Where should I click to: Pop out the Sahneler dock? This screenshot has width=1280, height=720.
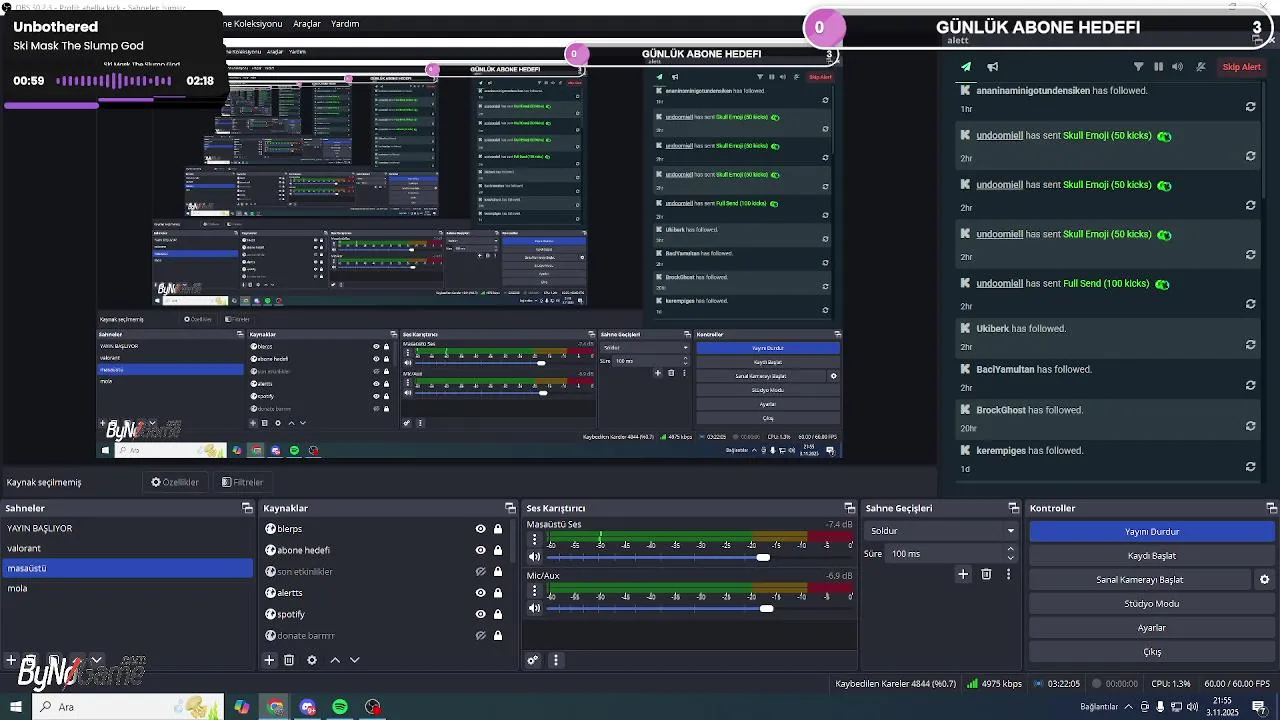click(x=247, y=508)
